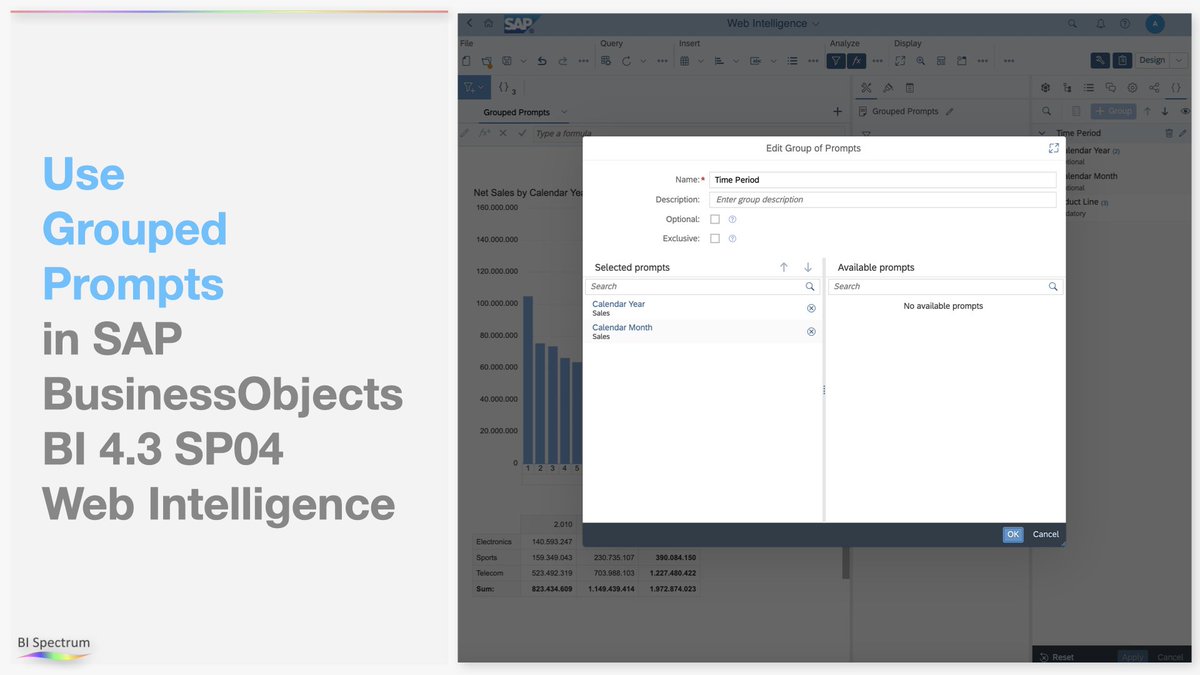
Task: Select the Grouped Prompts report tab
Action: click(516, 112)
